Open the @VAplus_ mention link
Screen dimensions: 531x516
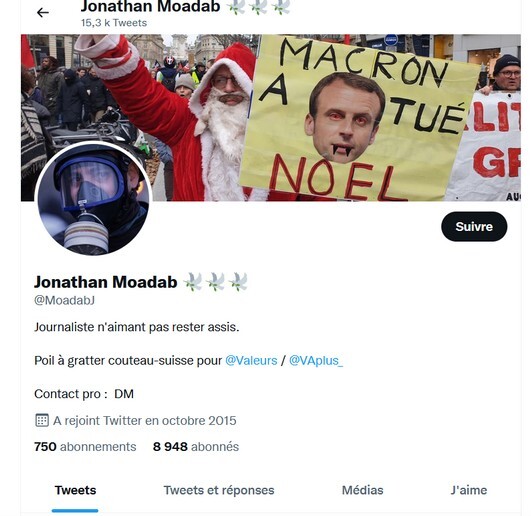[316, 361]
